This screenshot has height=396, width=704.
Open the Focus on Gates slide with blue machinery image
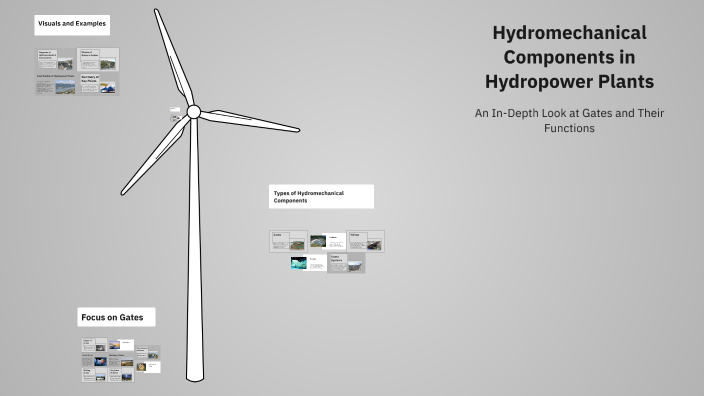pos(94,360)
